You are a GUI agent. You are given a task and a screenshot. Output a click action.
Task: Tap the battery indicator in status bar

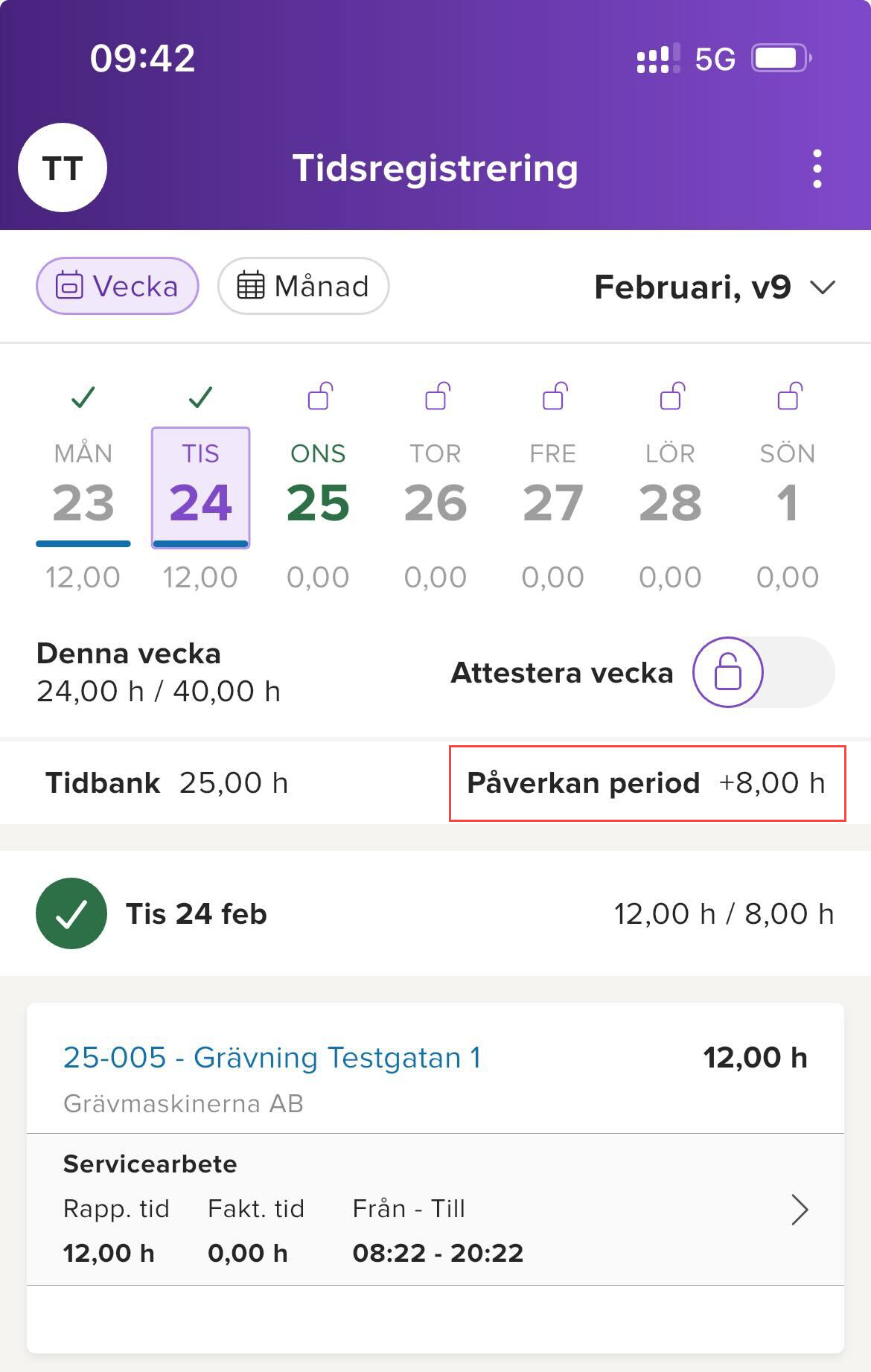(x=780, y=58)
